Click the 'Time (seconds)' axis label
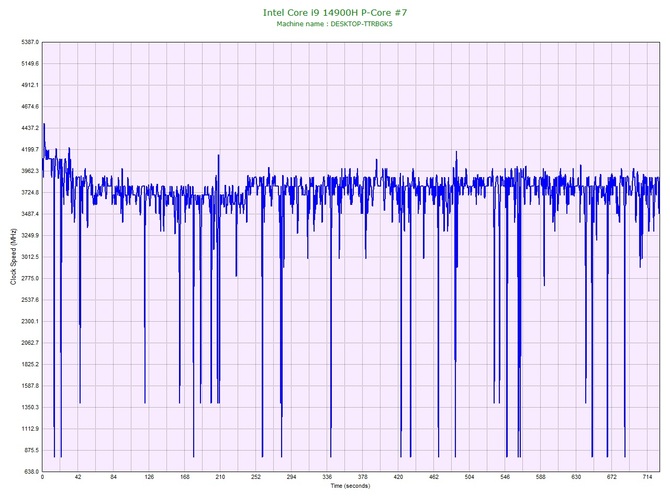The image size is (670, 503). 350,486
